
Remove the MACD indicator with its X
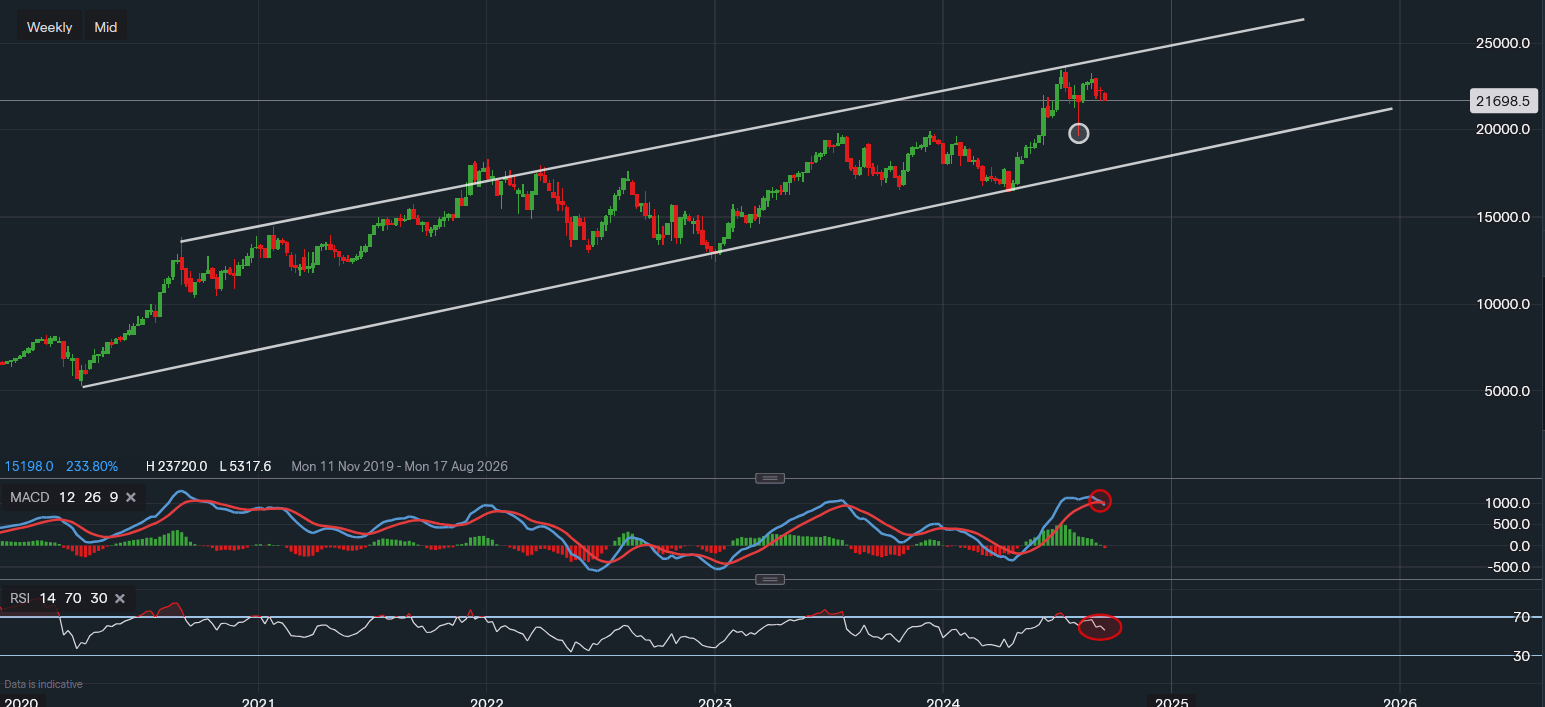(130, 497)
